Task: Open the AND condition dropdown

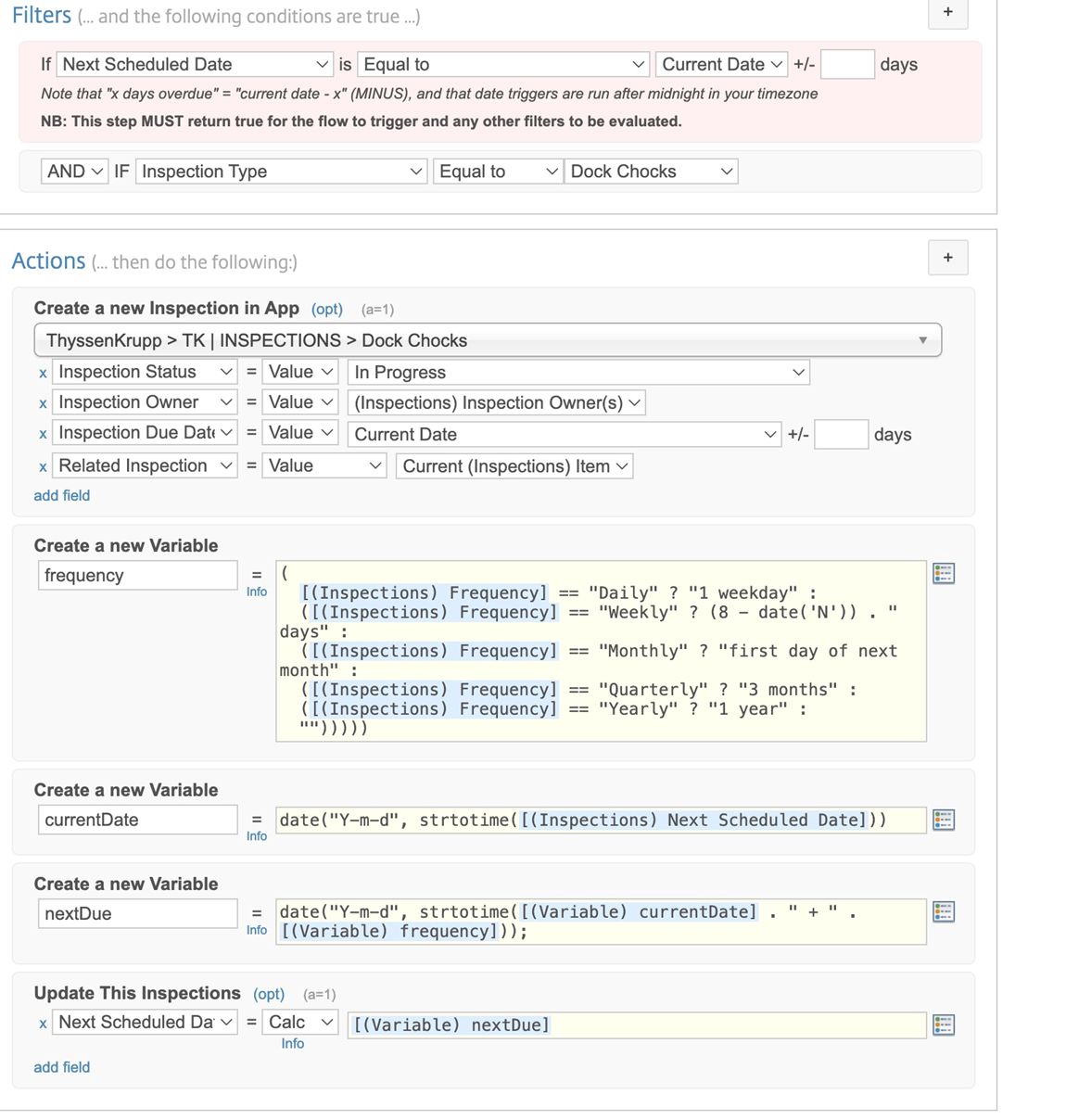Action: click(x=74, y=172)
